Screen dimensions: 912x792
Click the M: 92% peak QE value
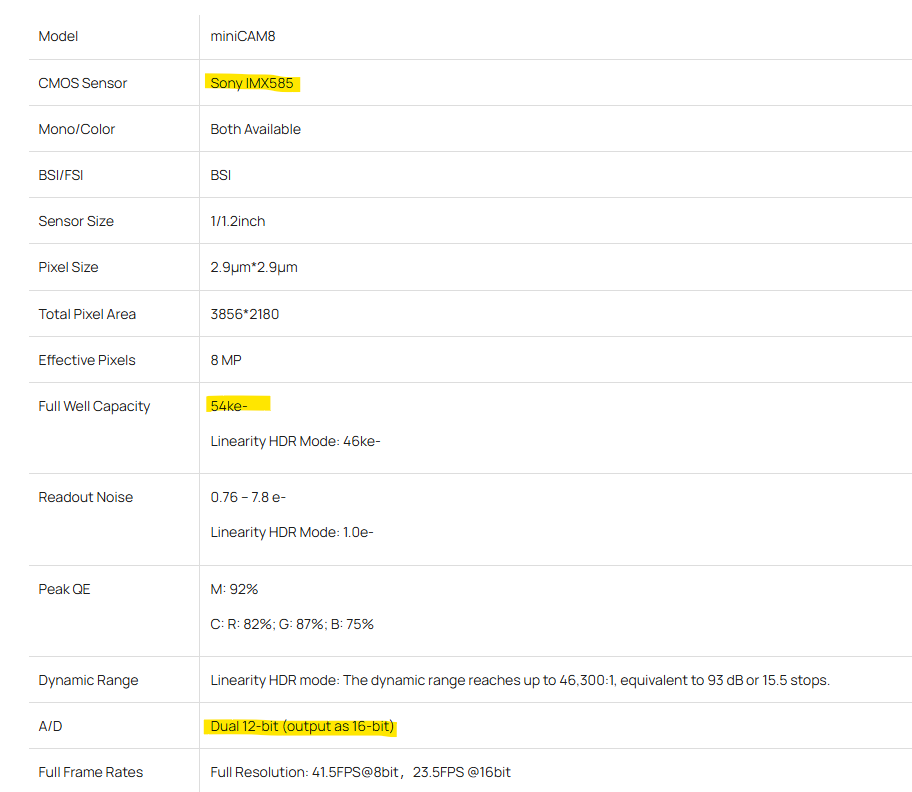click(234, 589)
